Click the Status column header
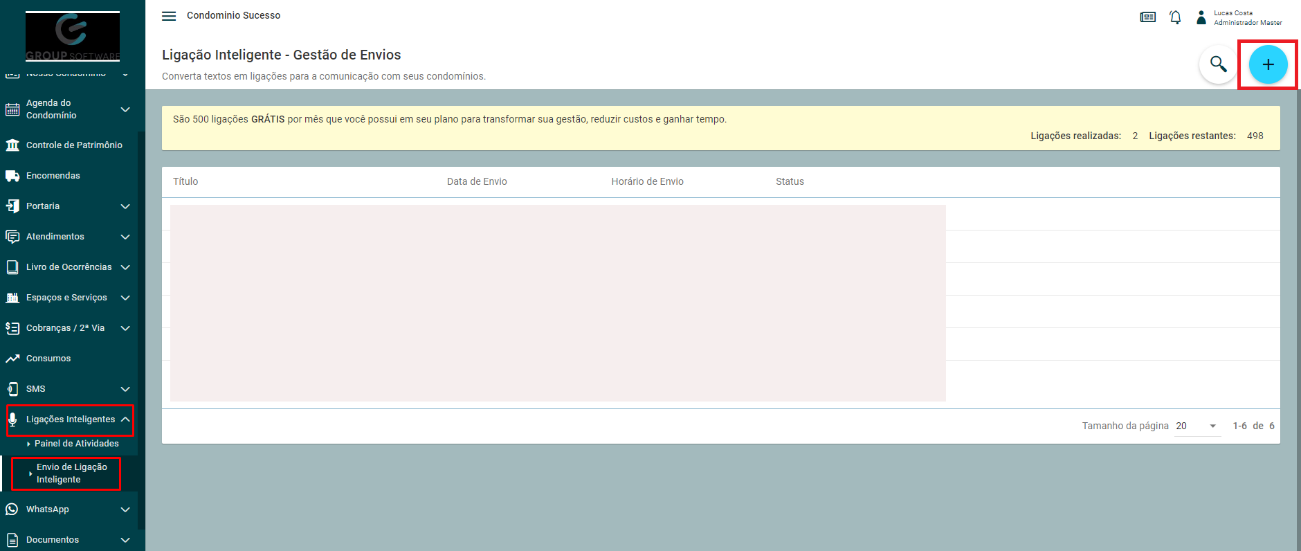1301x551 pixels. click(790, 182)
